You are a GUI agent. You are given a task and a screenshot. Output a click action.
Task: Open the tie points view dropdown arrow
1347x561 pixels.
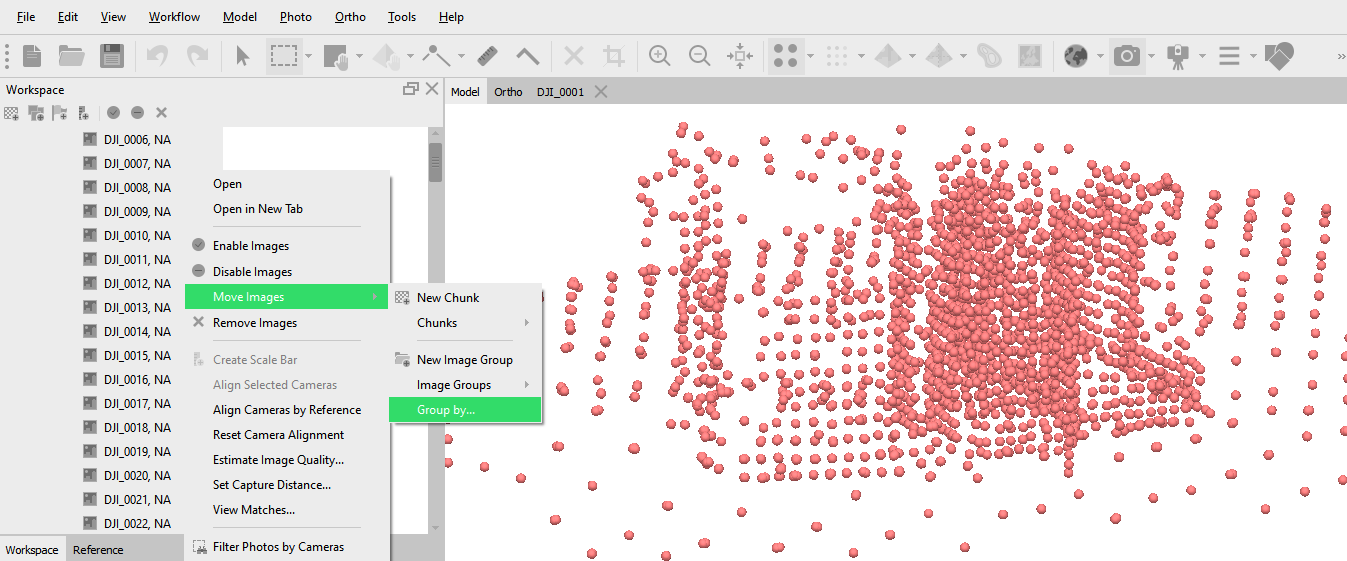click(811, 56)
